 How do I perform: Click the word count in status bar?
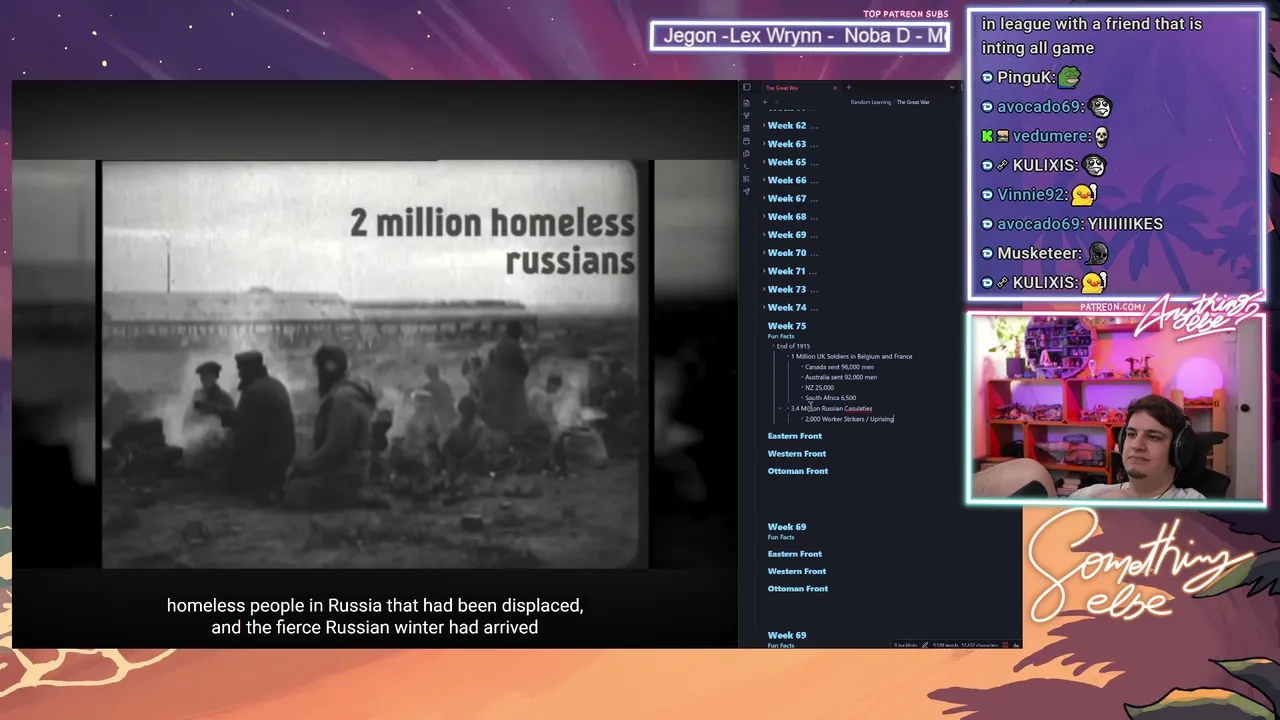[x=945, y=645]
